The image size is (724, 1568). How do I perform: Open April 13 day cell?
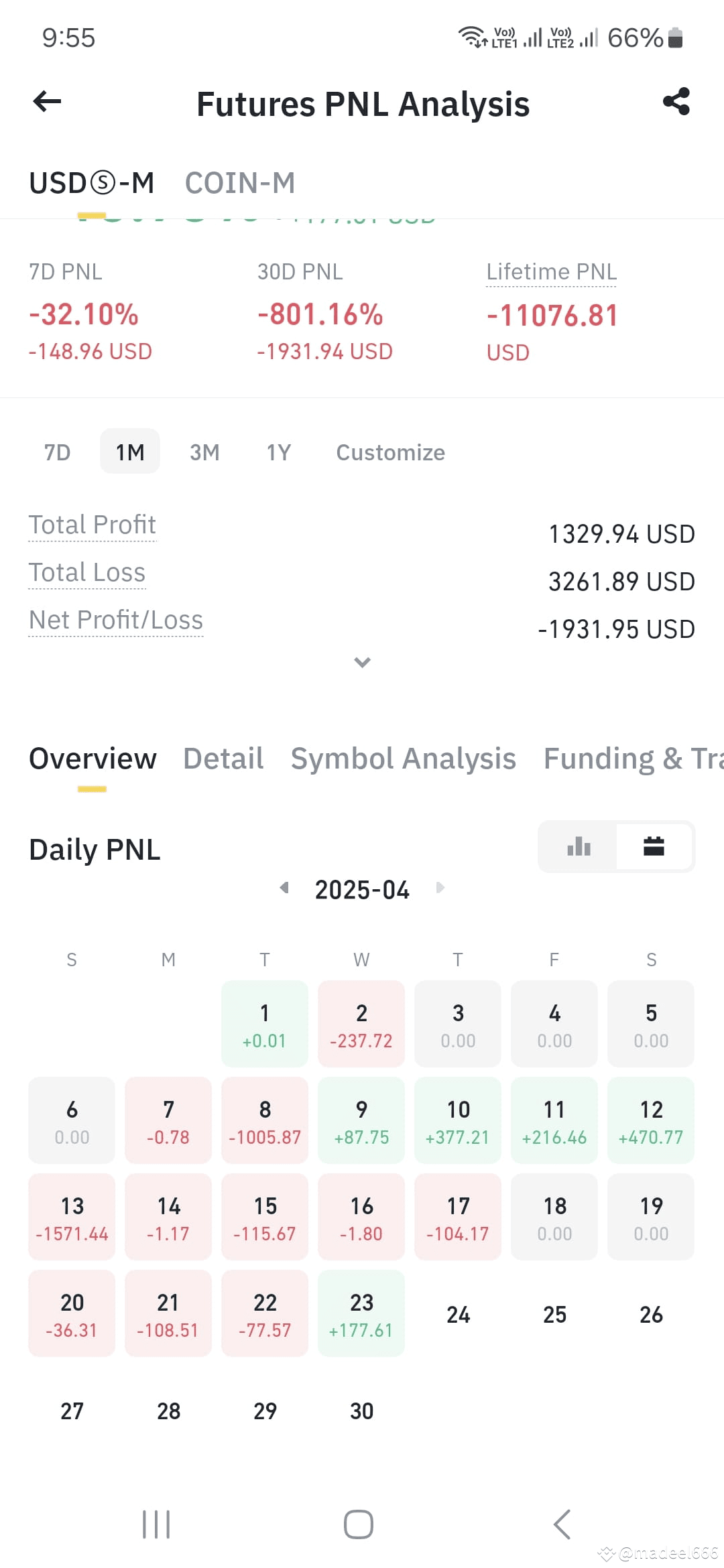tap(72, 1217)
